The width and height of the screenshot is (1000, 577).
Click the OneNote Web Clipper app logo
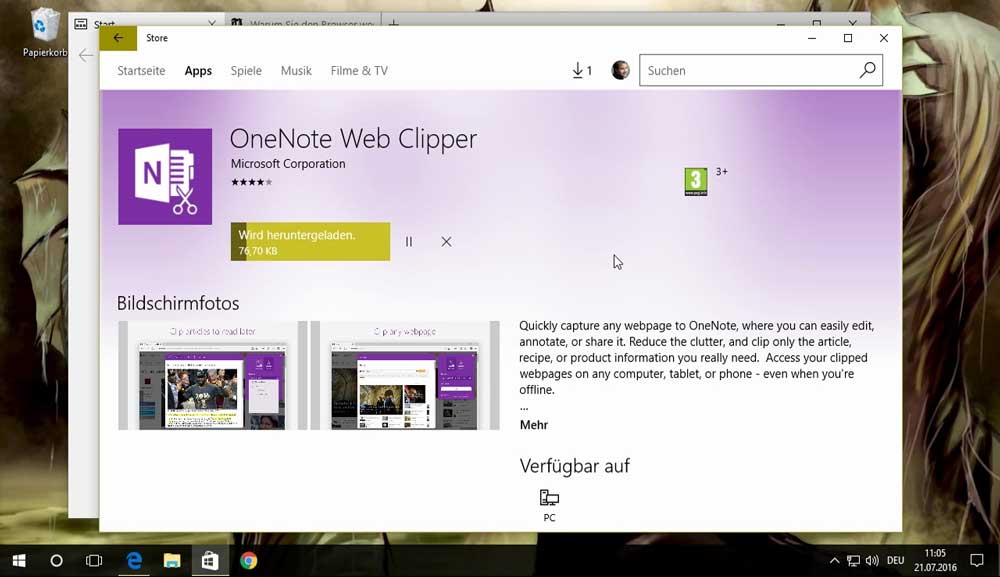point(165,177)
